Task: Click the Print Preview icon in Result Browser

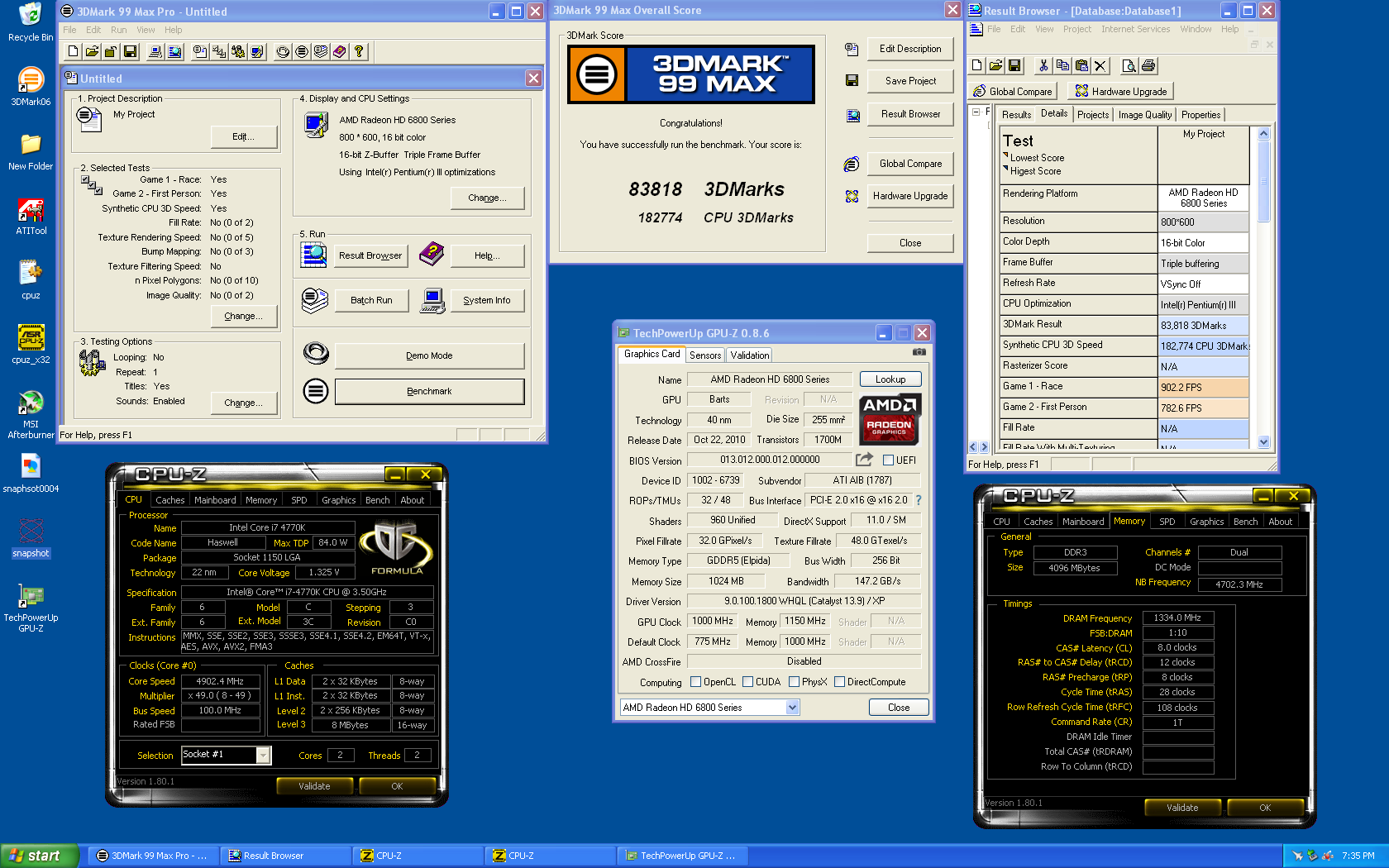Action: click(1129, 65)
